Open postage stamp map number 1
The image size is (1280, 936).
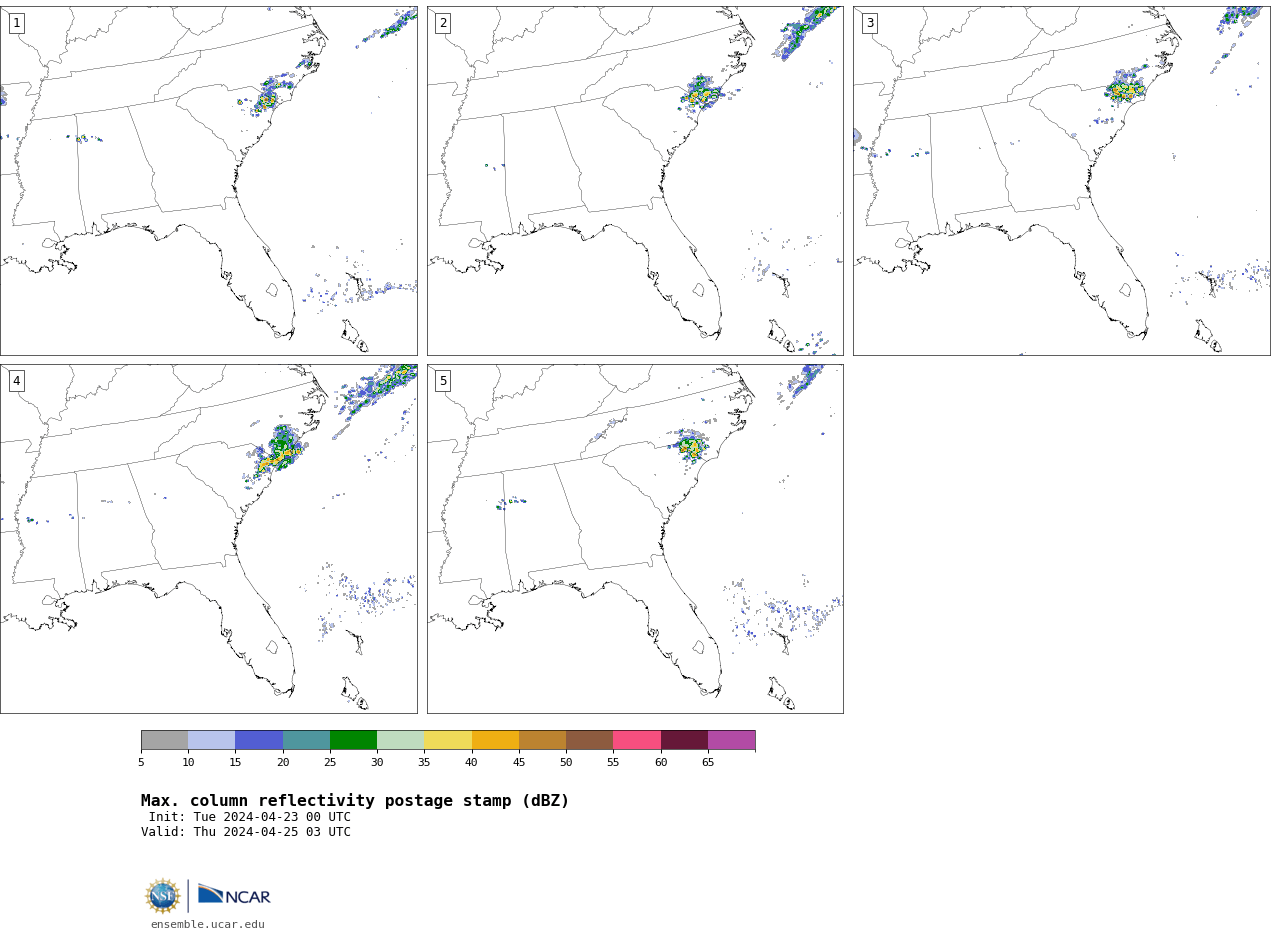208,181
